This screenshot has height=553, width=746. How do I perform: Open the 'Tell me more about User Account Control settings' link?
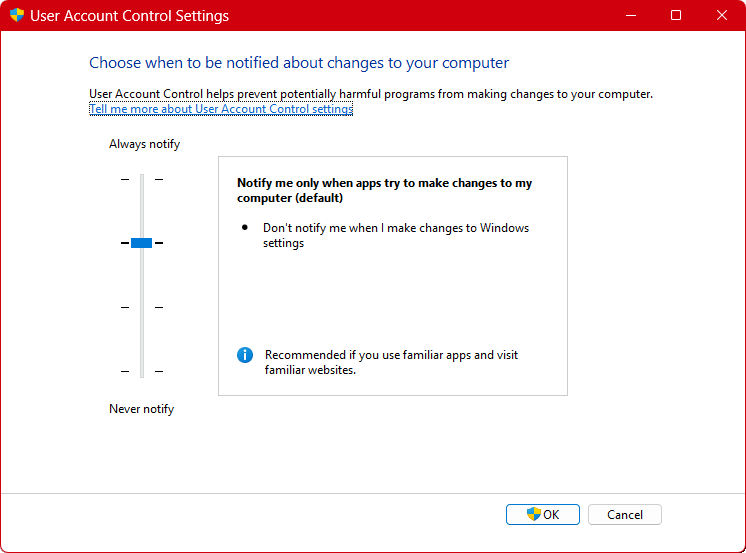221,109
